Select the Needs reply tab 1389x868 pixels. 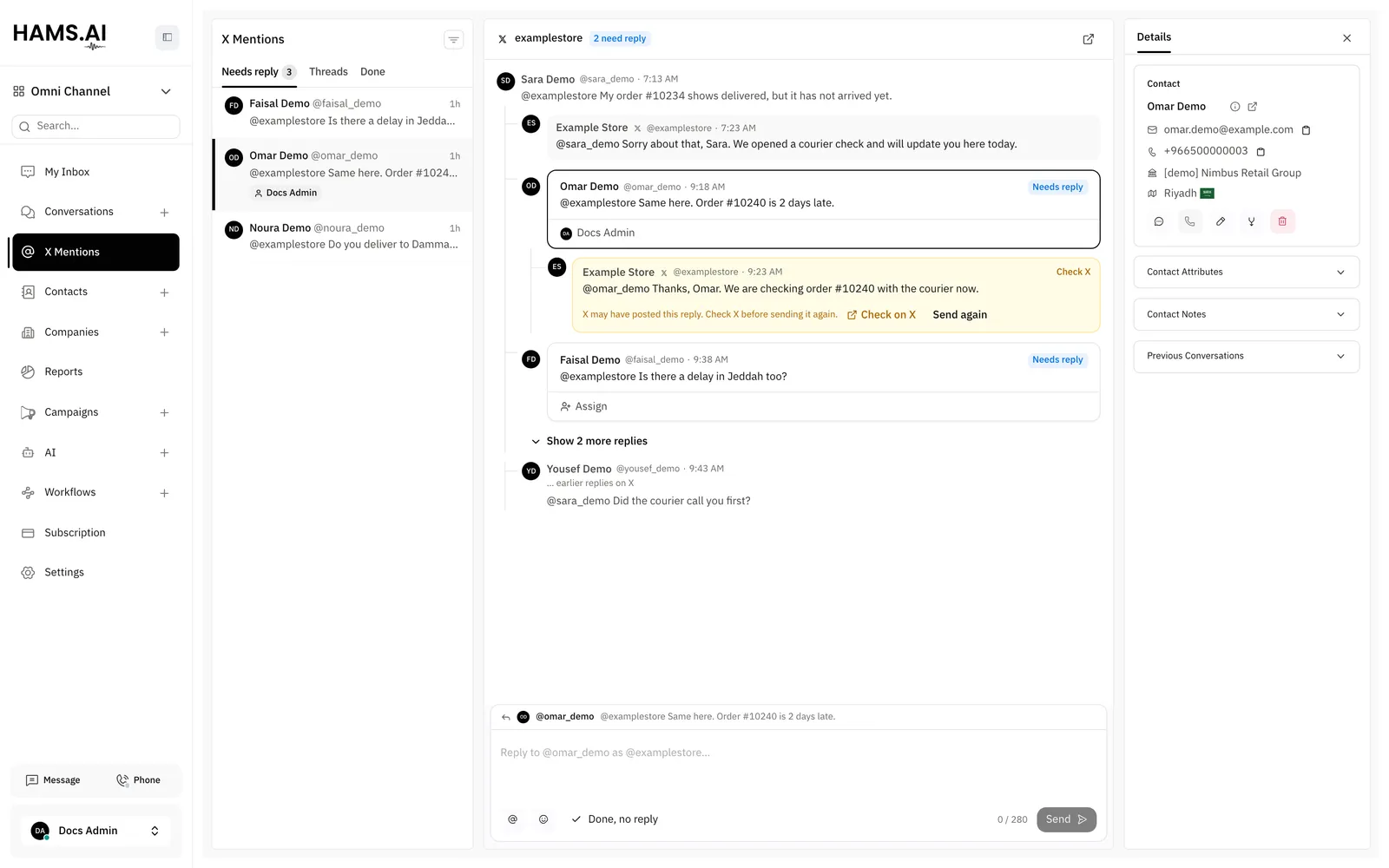tap(259, 72)
